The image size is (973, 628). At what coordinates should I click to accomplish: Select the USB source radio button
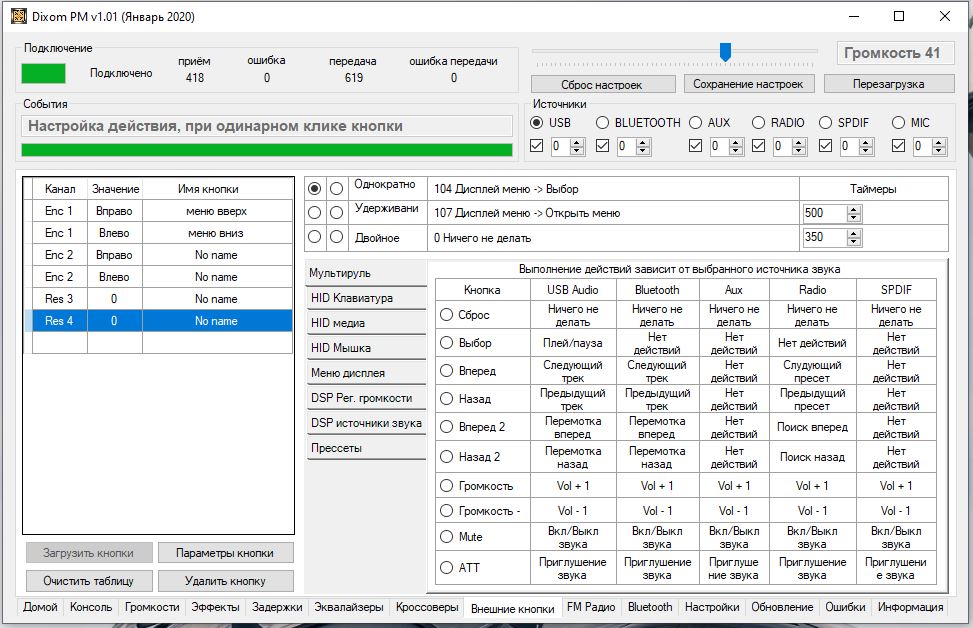point(537,123)
